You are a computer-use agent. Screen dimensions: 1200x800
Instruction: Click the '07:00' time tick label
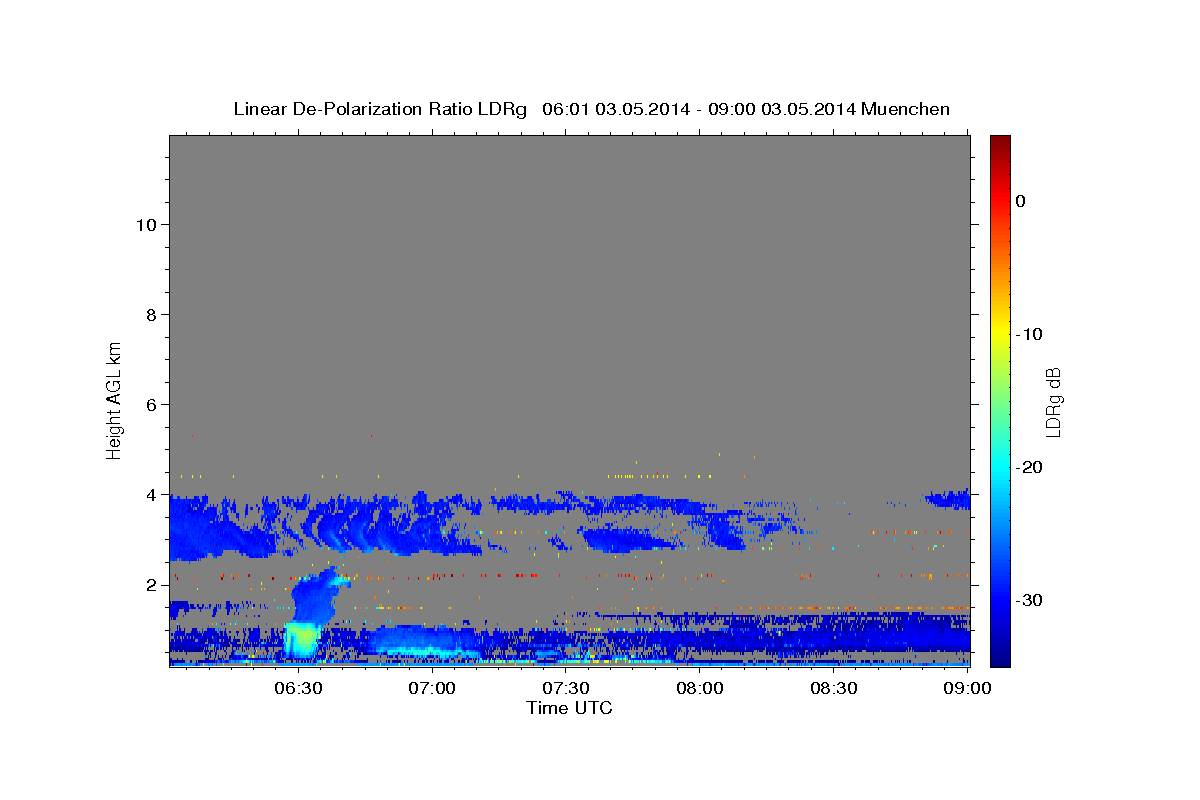432,688
